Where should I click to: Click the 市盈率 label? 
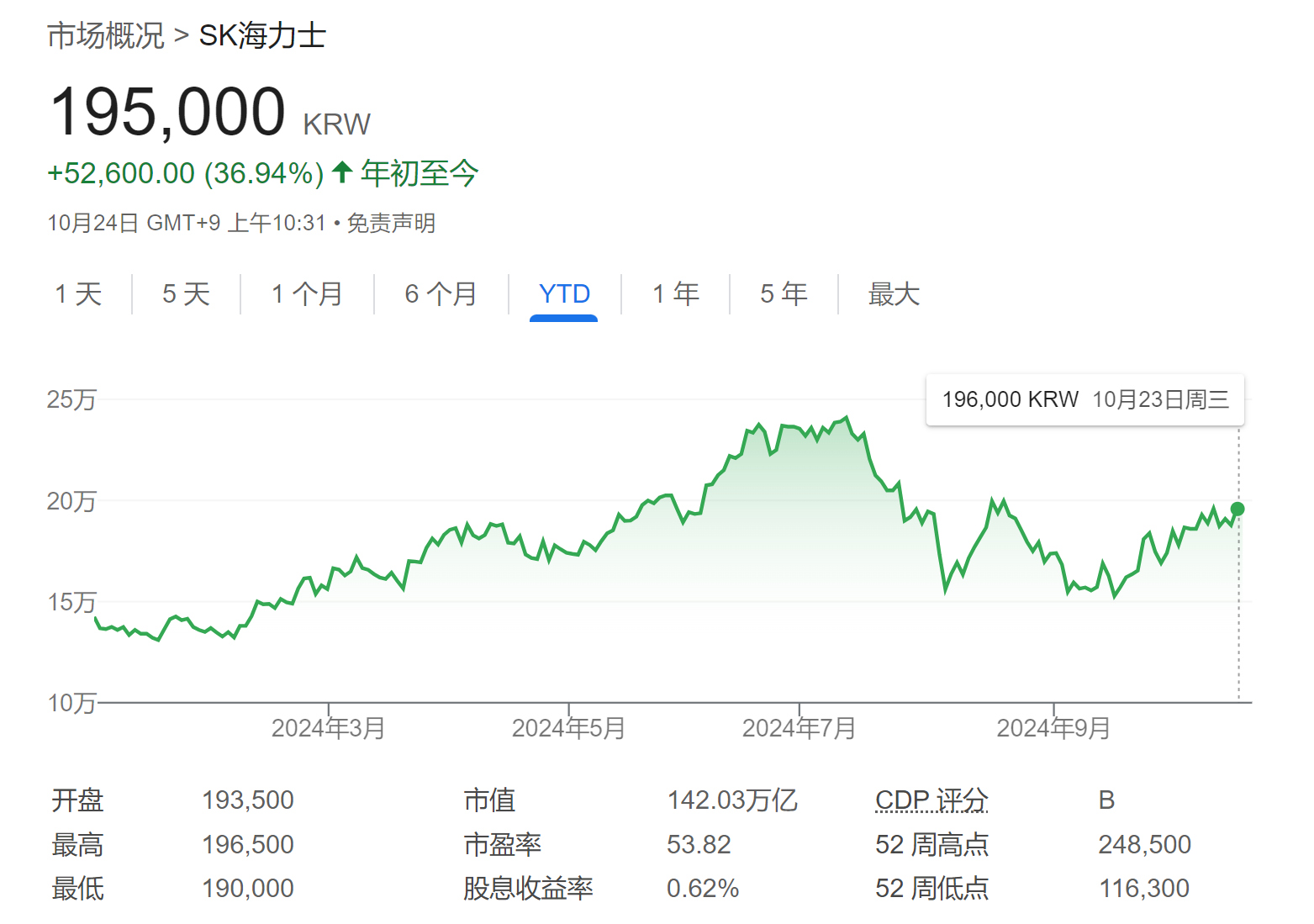click(503, 845)
